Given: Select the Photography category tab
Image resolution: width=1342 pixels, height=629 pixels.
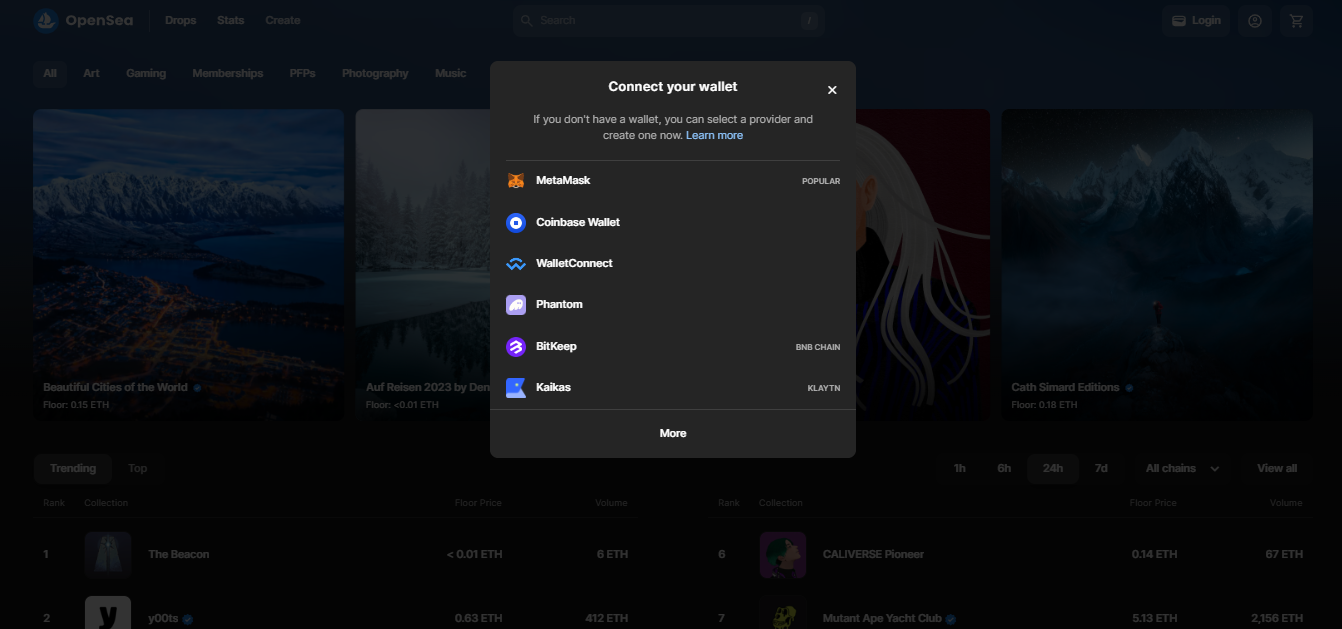Looking at the screenshot, I should tap(375, 73).
